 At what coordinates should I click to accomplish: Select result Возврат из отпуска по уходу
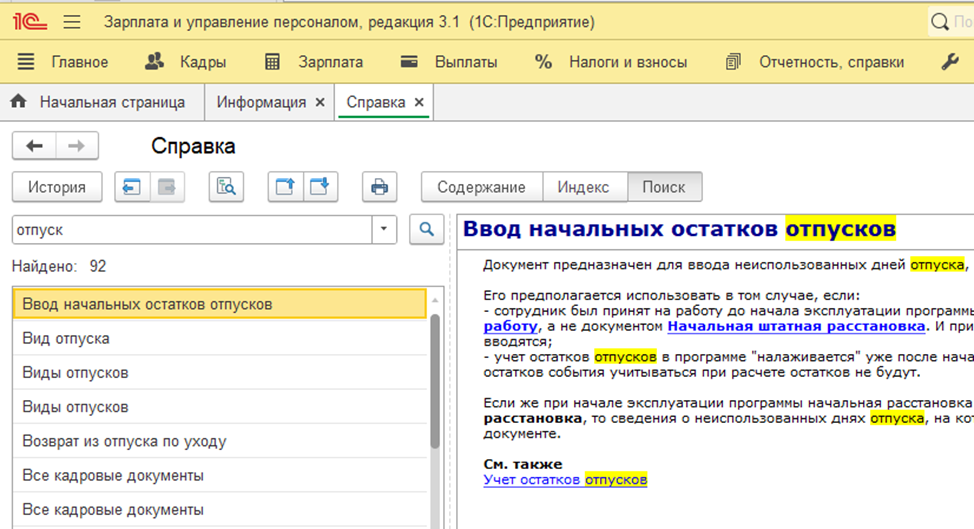(220, 441)
